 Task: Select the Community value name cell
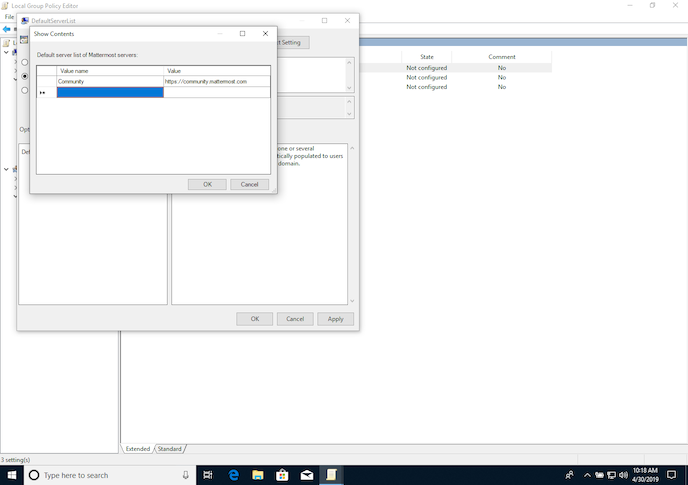point(110,81)
